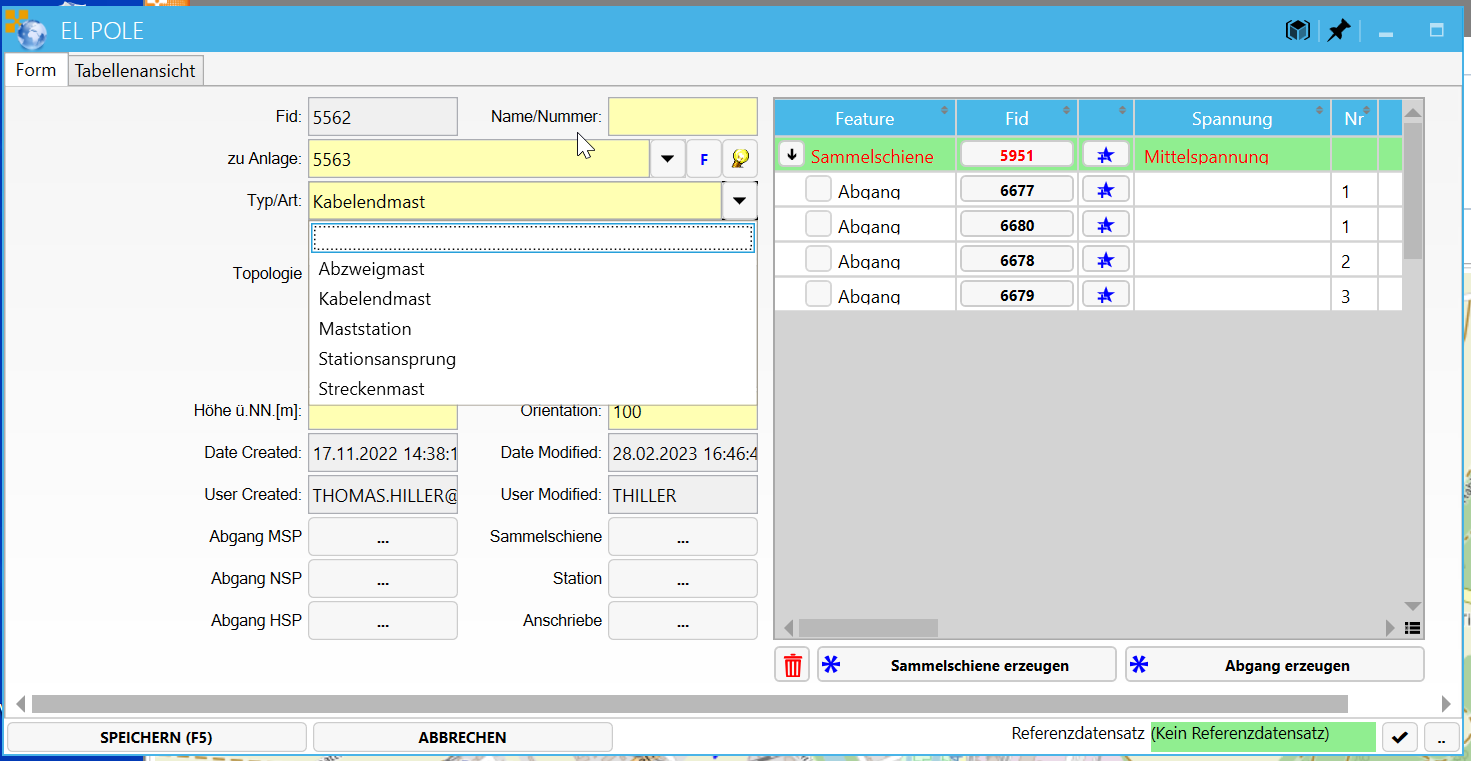
Task: Close the Typ/Art dropdown via its arrow
Action: 739,201
